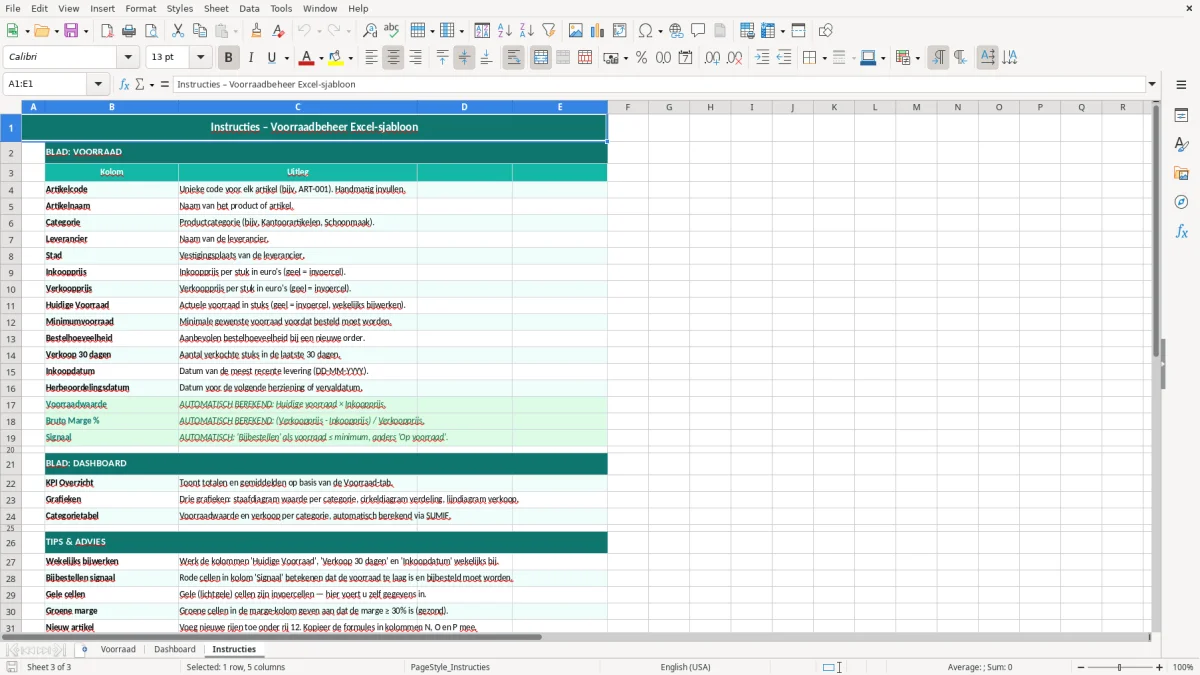This screenshot has width=1200, height=675.
Task: Open the Format menu
Action: [140, 8]
